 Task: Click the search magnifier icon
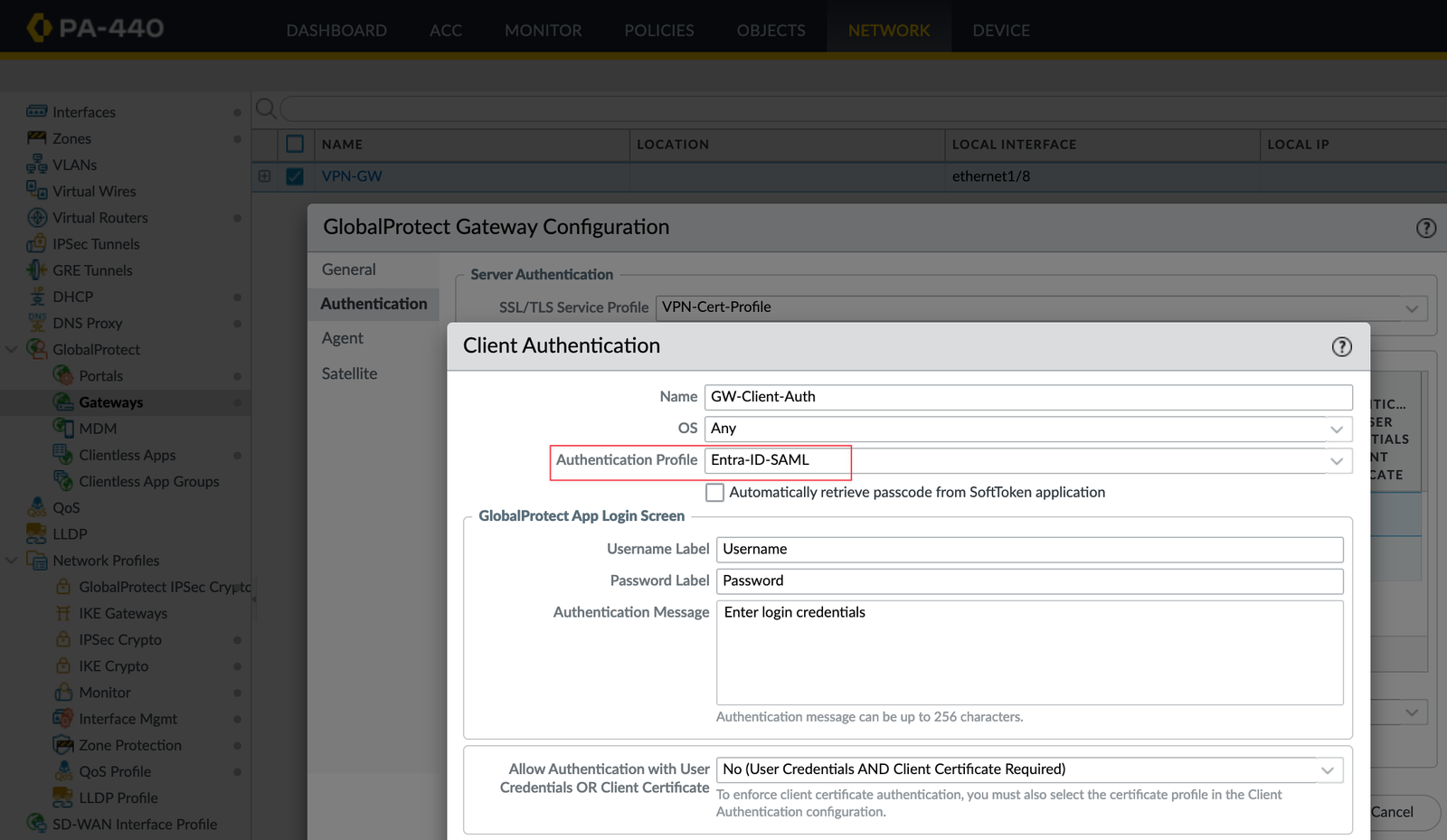(x=265, y=109)
